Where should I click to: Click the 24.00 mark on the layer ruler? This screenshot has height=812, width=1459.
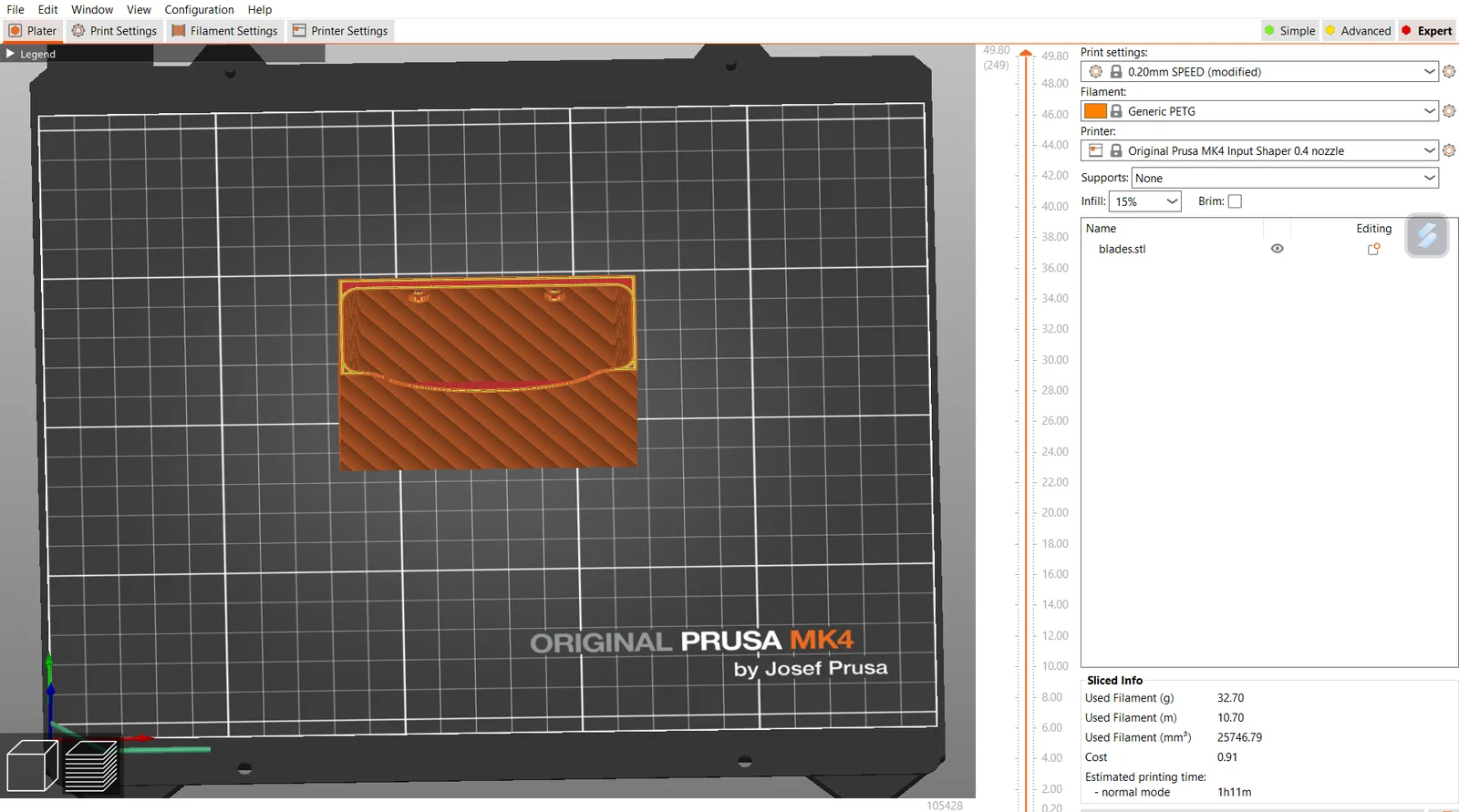pyautogui.click(x=1055, y=451)
